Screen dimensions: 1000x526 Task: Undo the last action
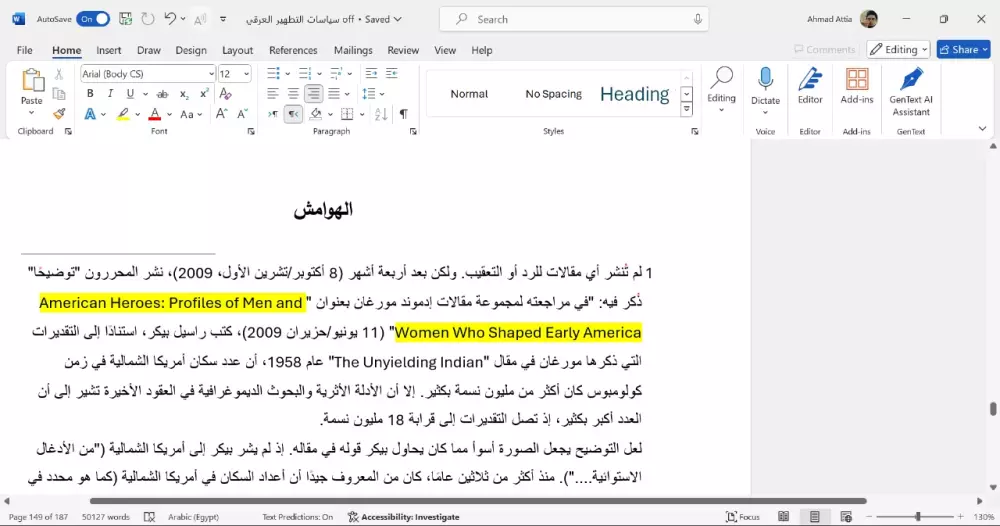pos(170,19)
